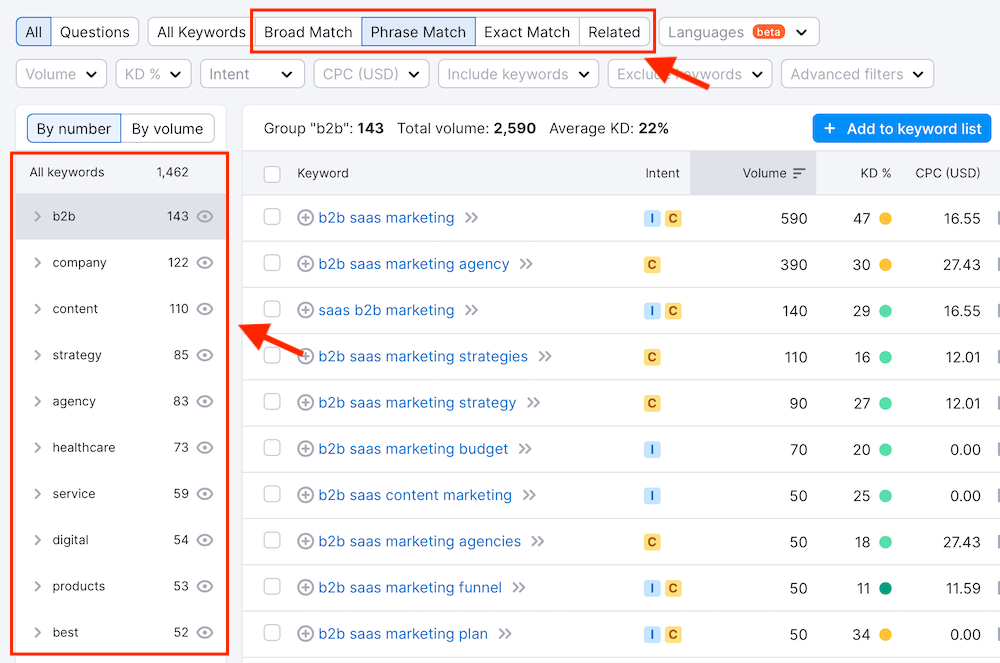The image size is (1000, 663).
Task: Click the Add to keyword list button
Action: click(902, 129)
